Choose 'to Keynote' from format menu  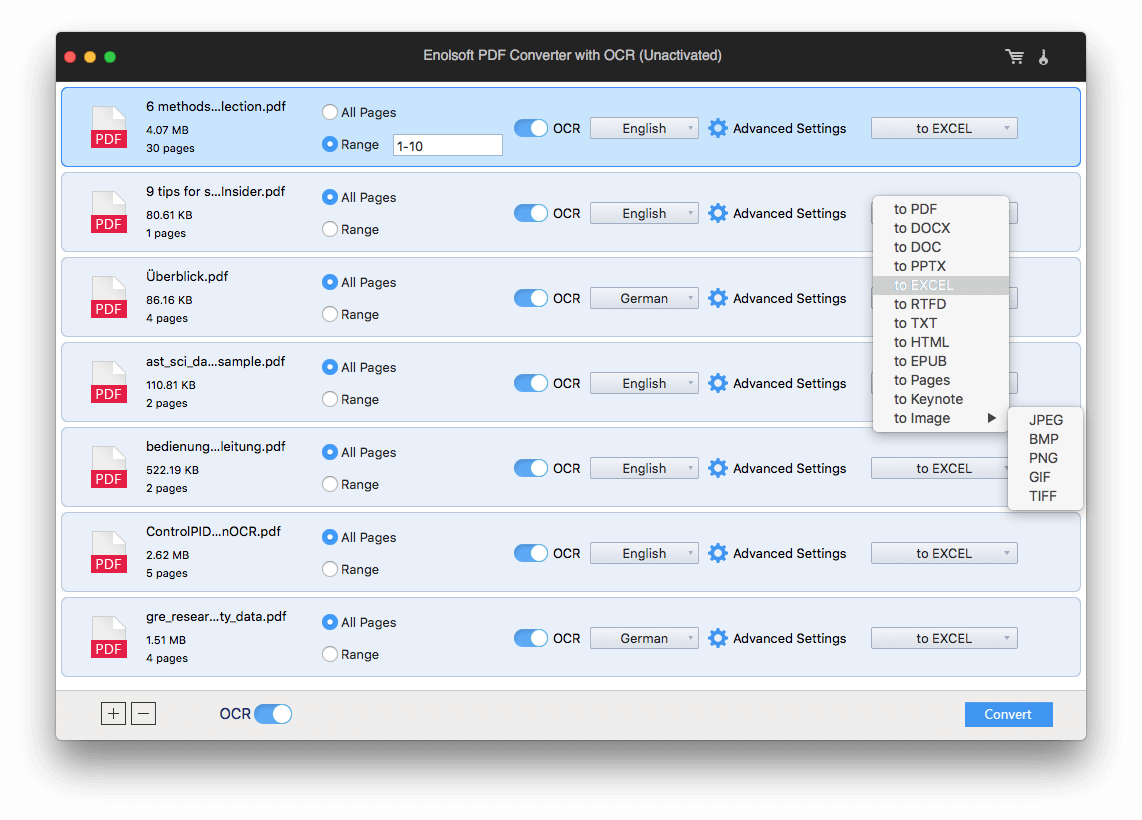pos(941,399)
